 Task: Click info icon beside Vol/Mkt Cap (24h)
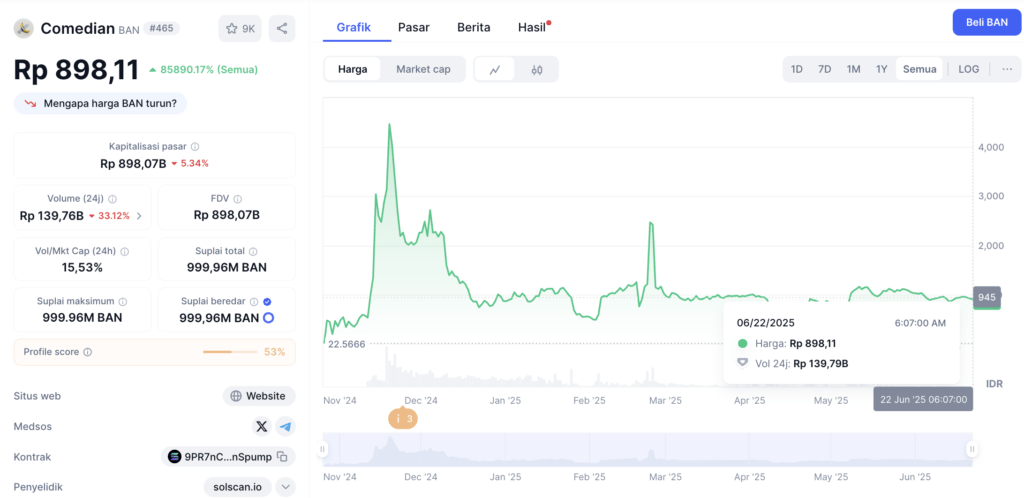pyautogui.click(x=125, y=251)
